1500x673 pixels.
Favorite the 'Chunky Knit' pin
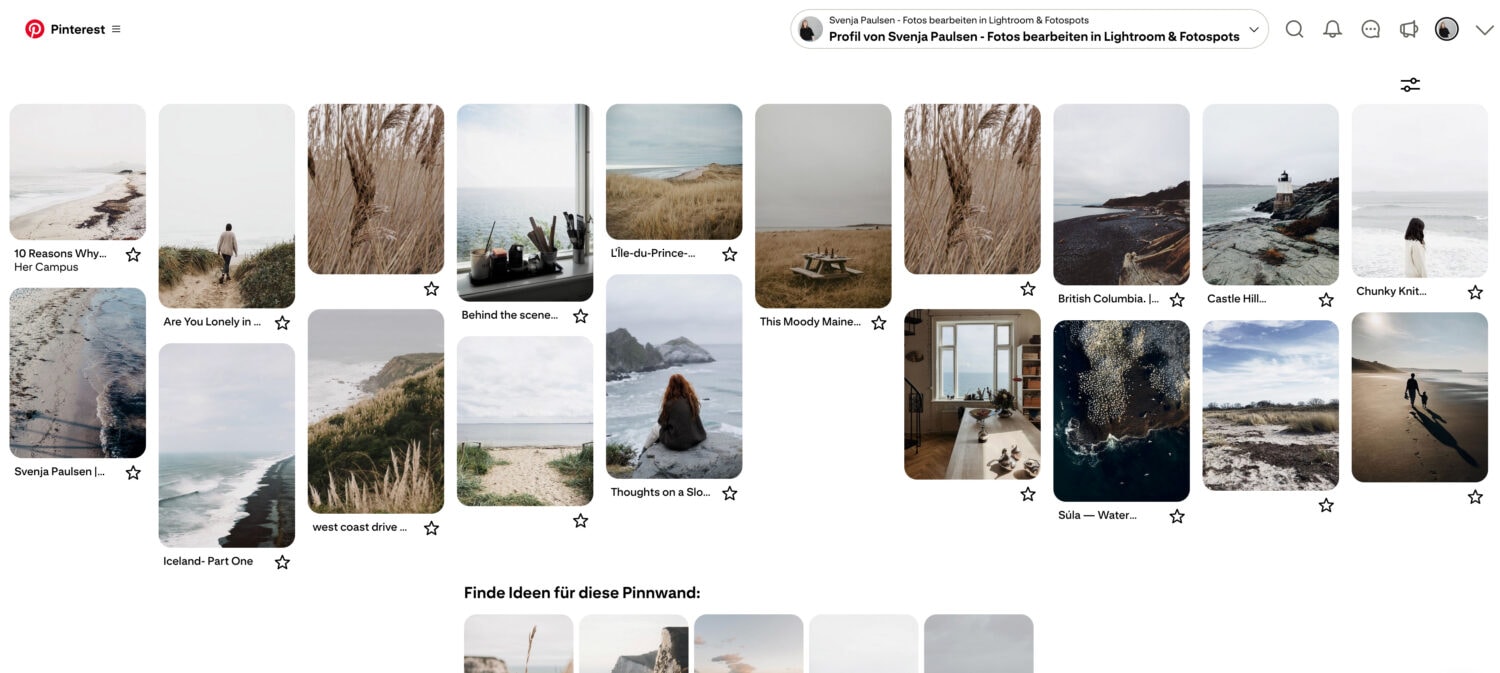[1475, 291]
